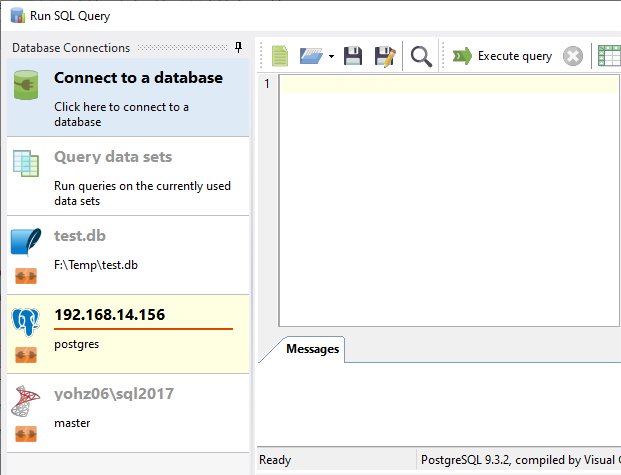
Task: Click the Save As floppy-with-pencil icon
Action: pos(385,56)
